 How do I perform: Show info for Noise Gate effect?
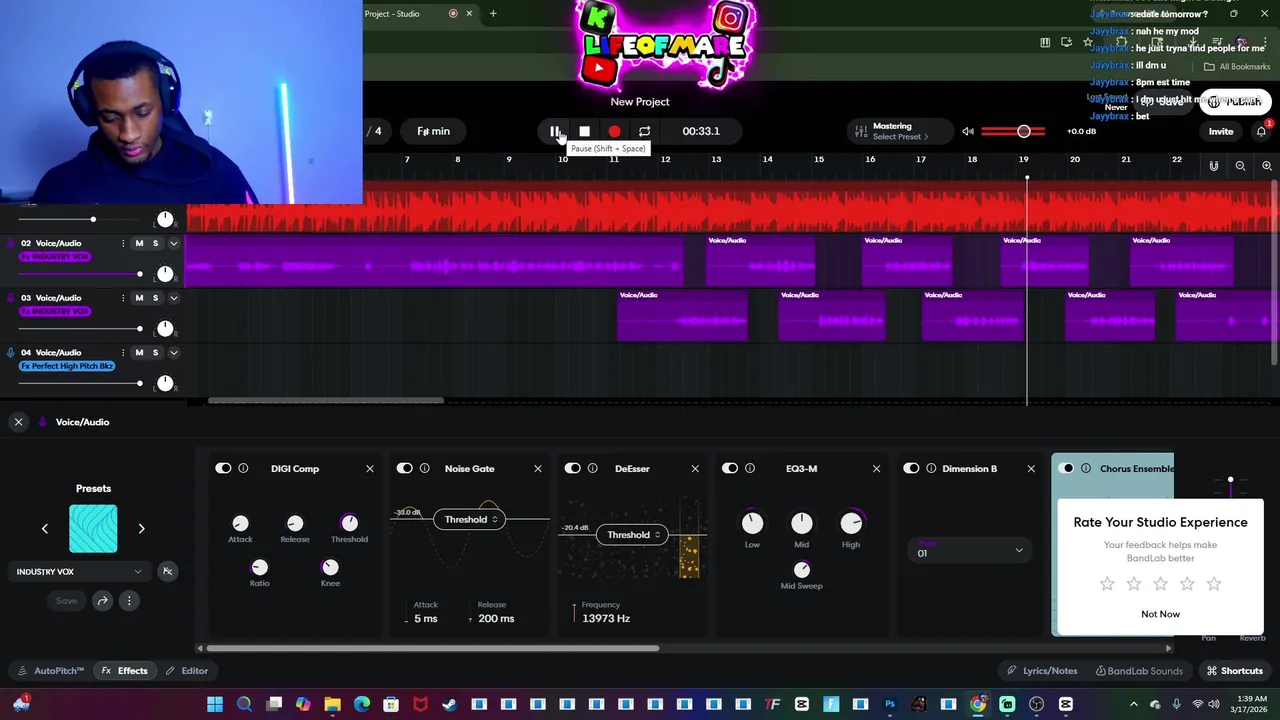(424, 468)
